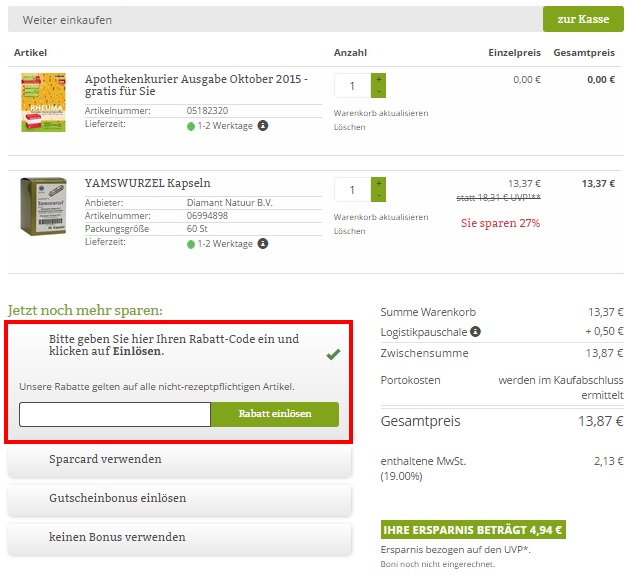Click Löschen to remove YAMSWURZEL Kapseln

pos(350,231)
